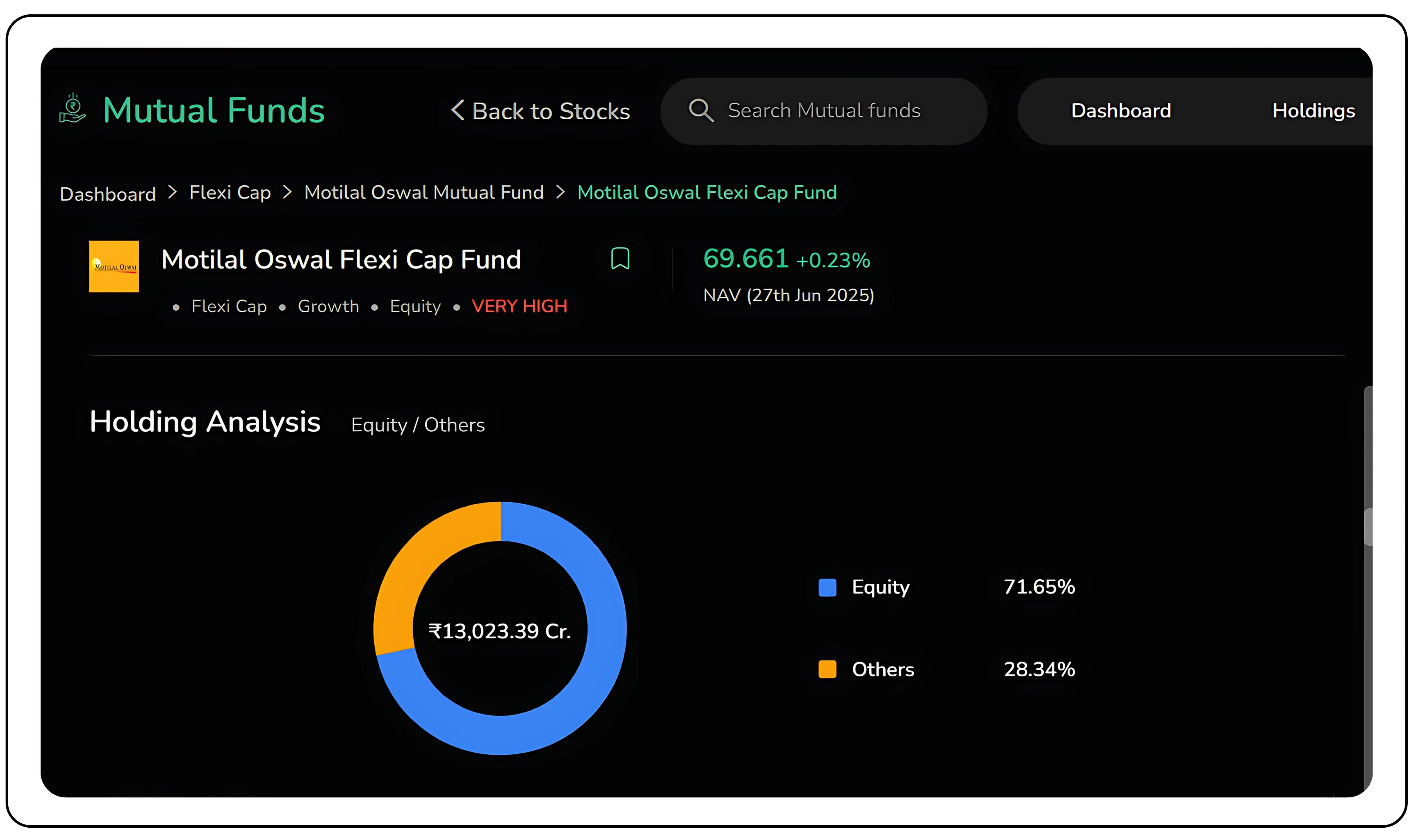The width and height of the screenshot is (1416, 840).
Task: Open Motilal Oswal Mutual Fund breadcrumb
Action: coord(424,192)
